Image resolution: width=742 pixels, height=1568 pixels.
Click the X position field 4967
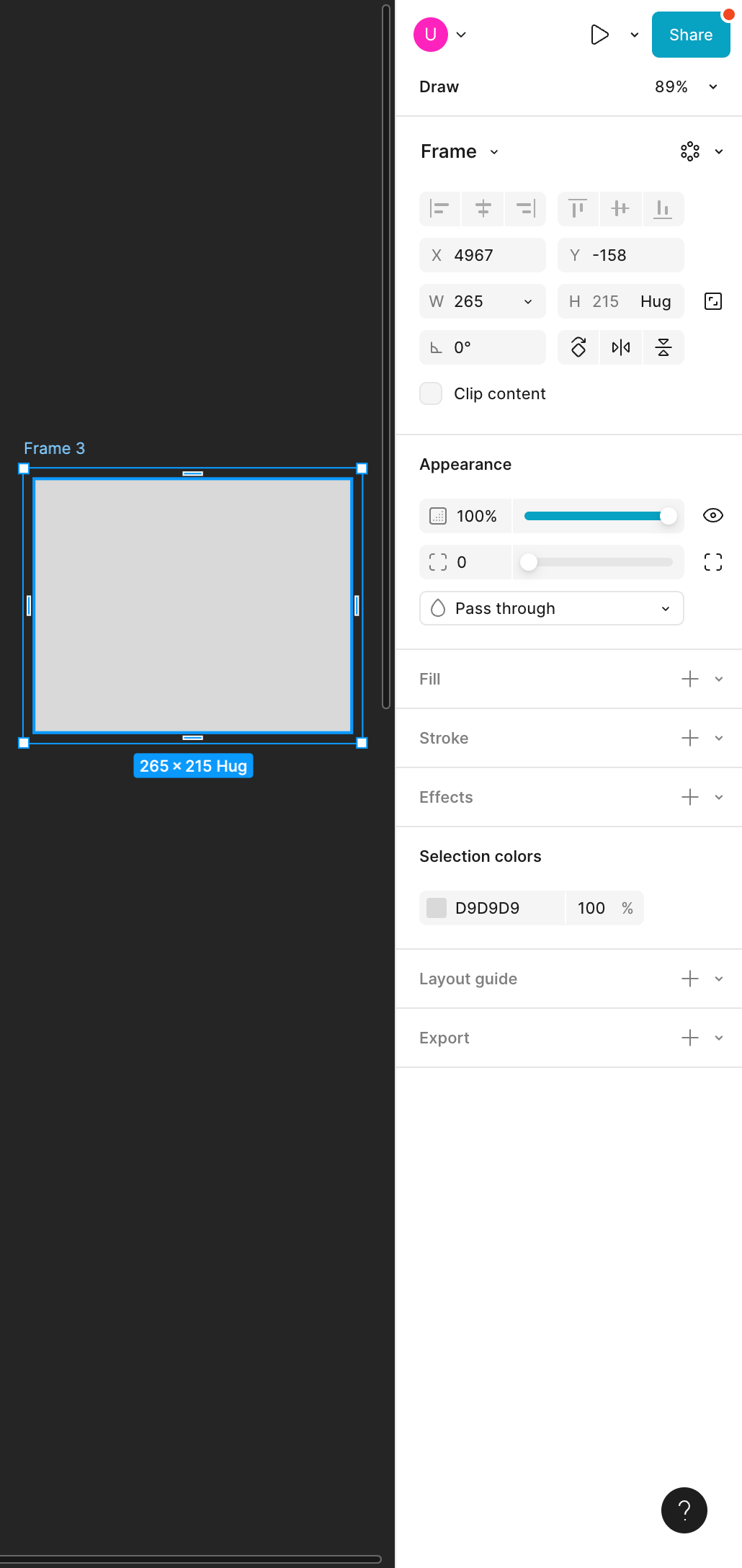pyautogui.click(x=483, y=255)
